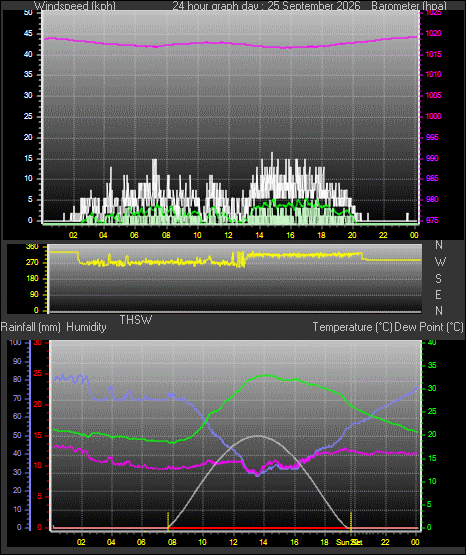
Task: Click the 24 hour graph day title
Action: click(266, 6)
